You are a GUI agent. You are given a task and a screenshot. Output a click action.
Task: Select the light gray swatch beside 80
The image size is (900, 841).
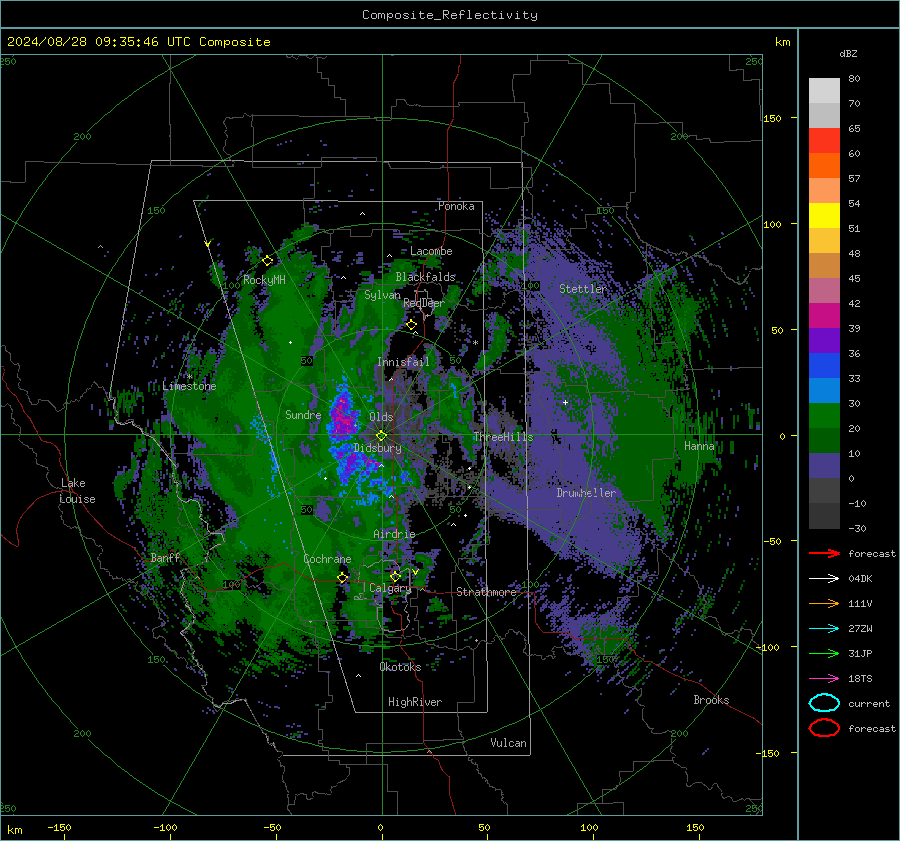tap(824, 91)
